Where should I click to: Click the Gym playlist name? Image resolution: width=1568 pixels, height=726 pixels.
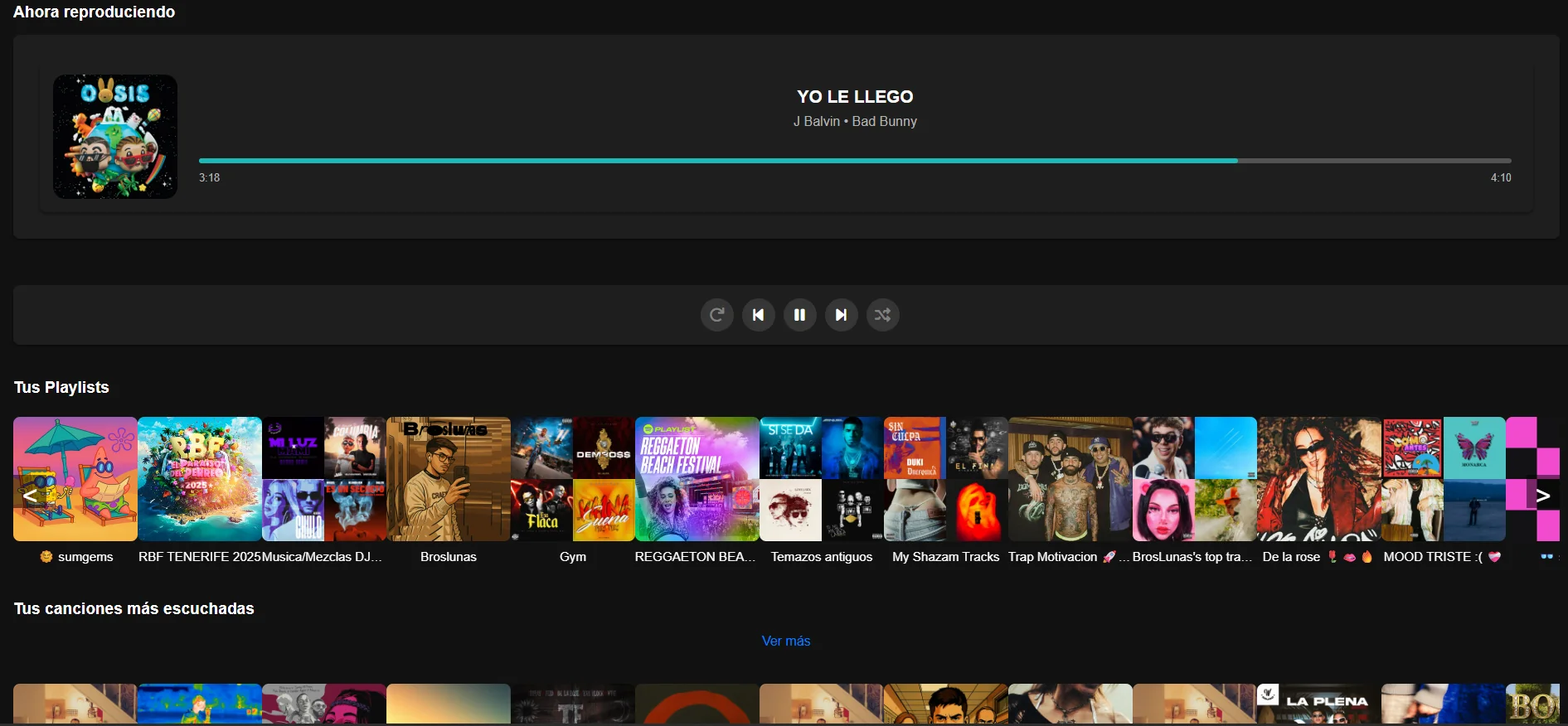(x=573, y=557)
